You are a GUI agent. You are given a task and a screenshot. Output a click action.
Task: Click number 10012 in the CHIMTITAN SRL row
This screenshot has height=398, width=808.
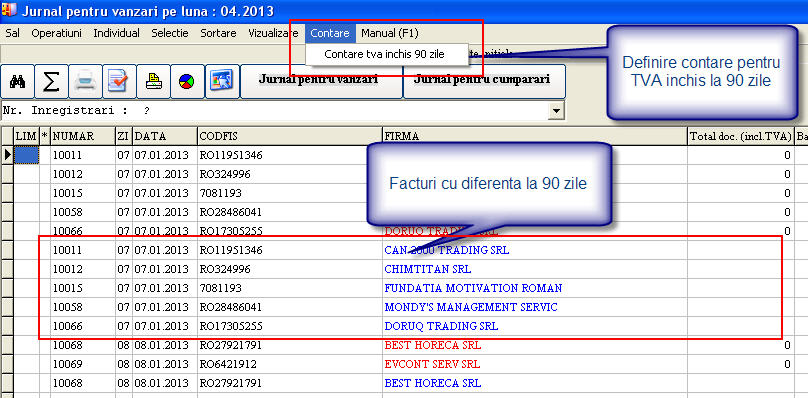(x=68, y=270)
